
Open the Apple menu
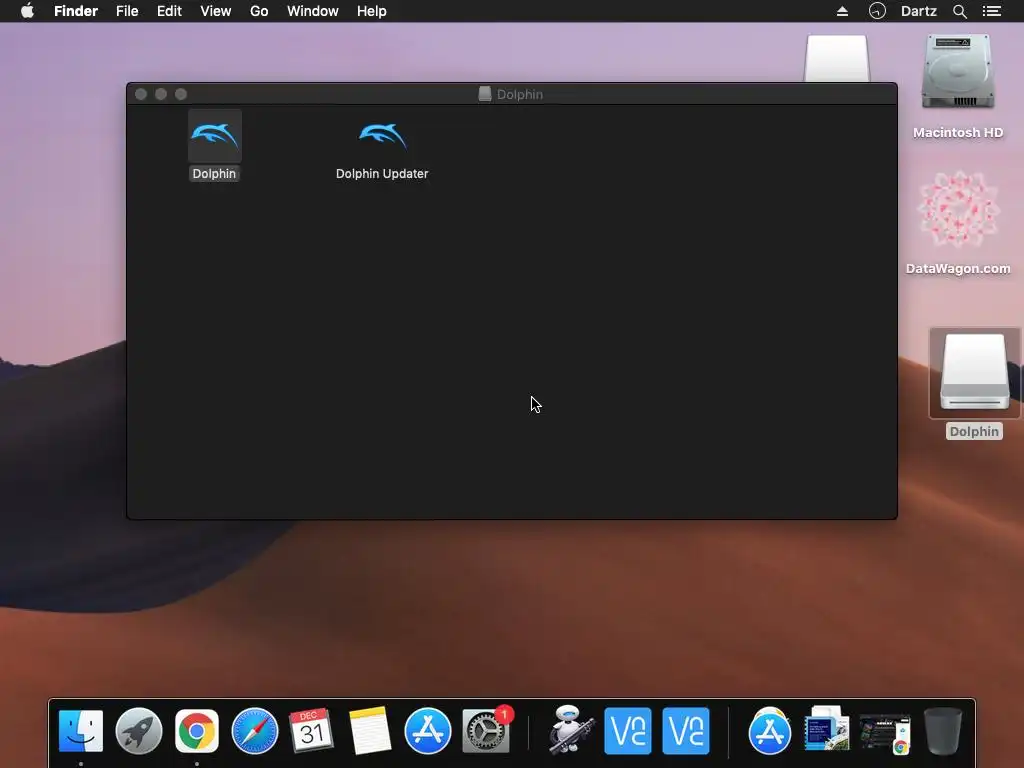27,11
